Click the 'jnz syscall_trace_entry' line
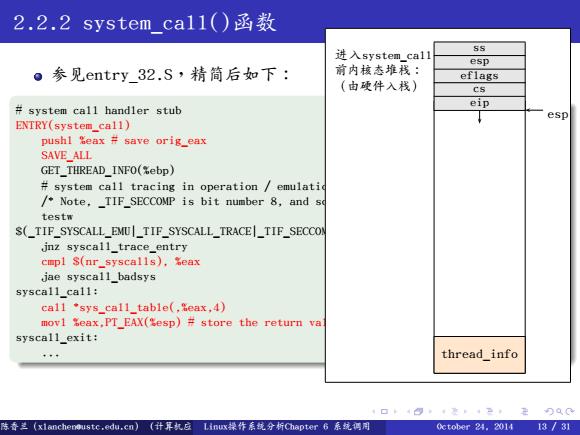 point(114,247)
